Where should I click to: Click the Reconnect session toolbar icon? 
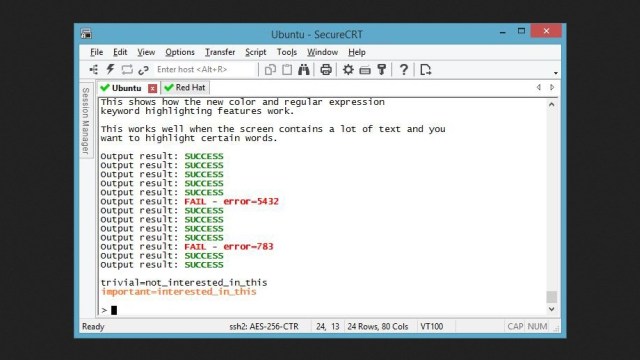point(127,69)
